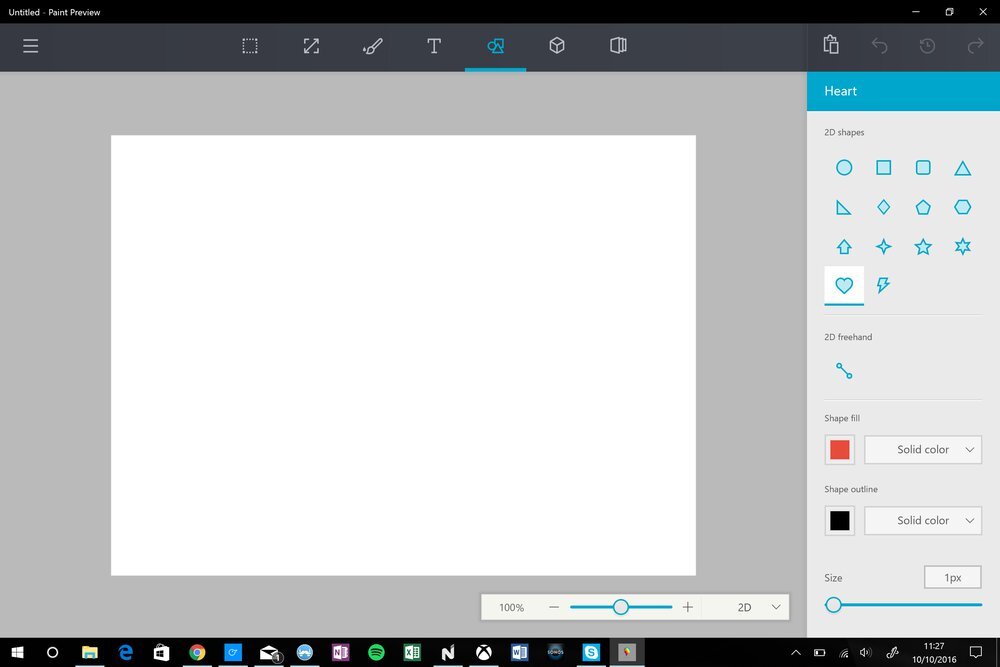This screenshot has width=1000, height=667.
Task: Click the zoom out minus button
Action: click(x=554, y=607)
